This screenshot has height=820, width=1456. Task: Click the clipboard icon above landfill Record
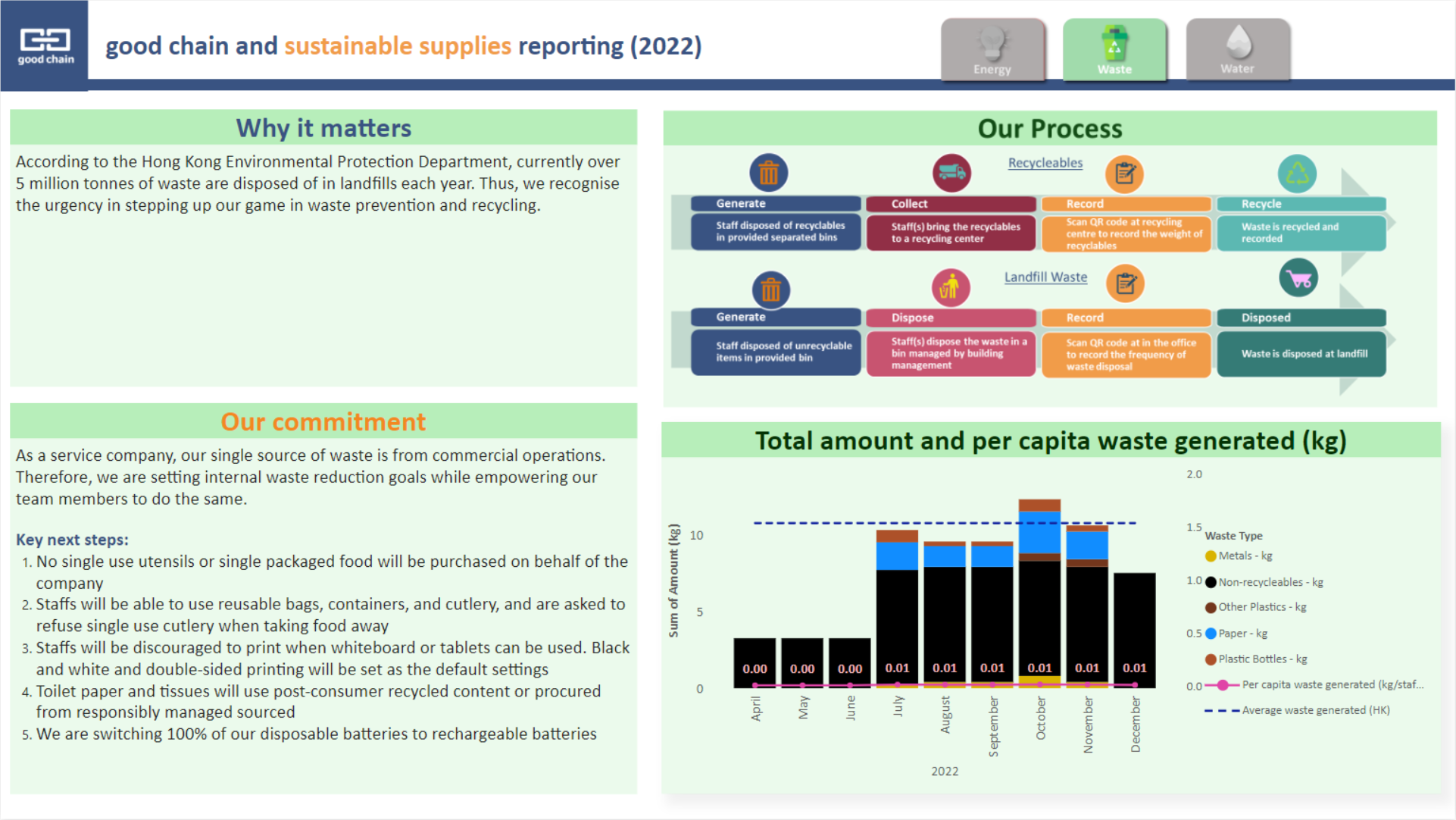1126,284
